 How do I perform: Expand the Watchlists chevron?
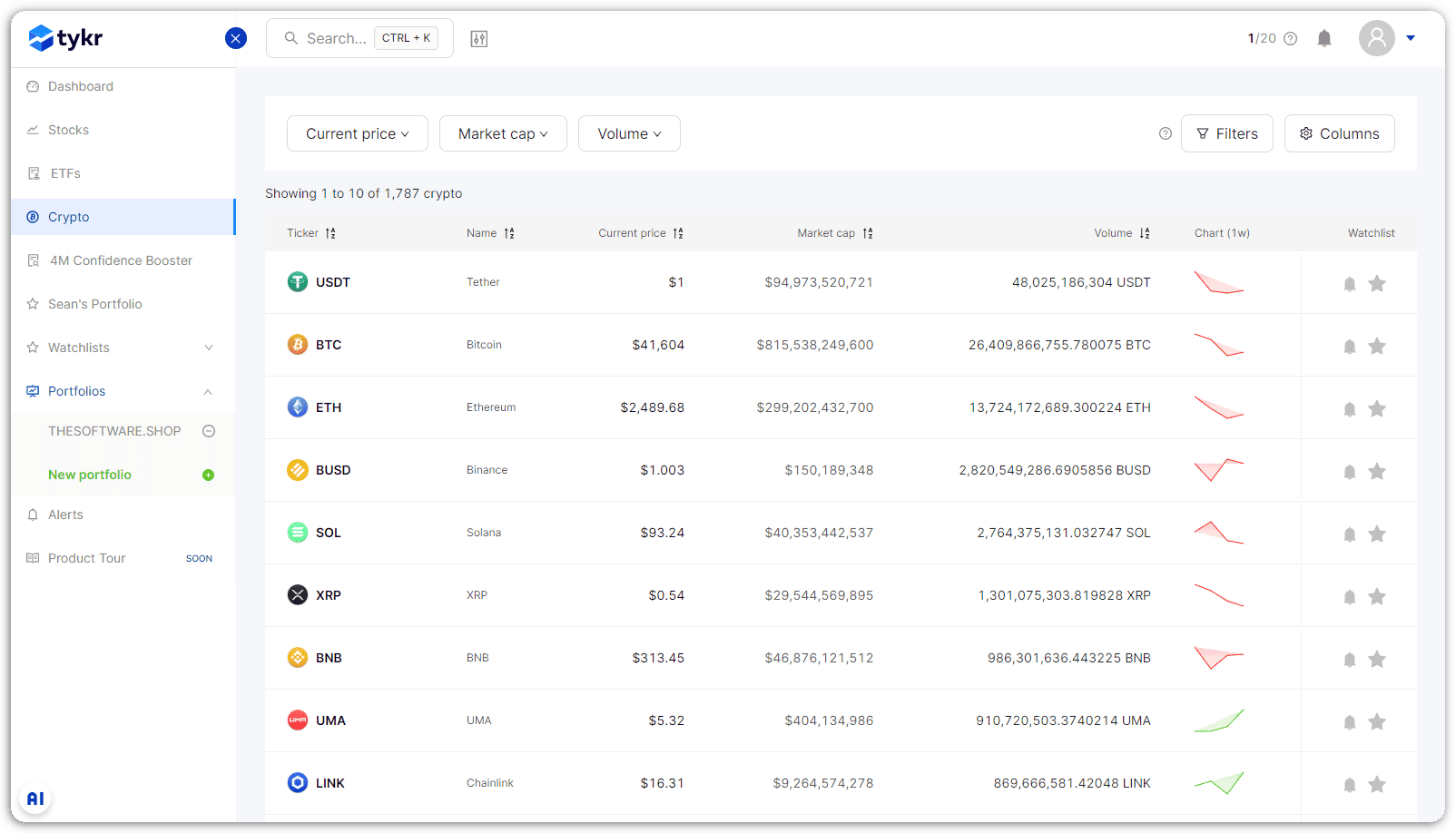pyautogui.click(x=209, y=348)
